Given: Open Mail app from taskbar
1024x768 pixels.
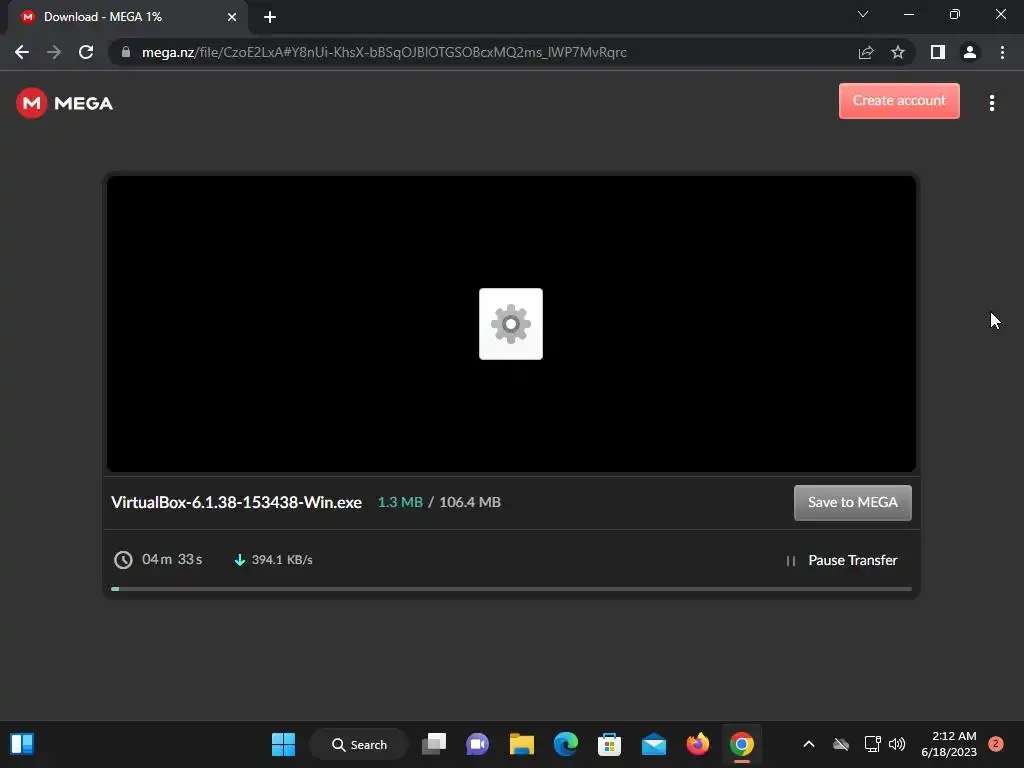Looking at the screenshot, I should coord(654,744).
